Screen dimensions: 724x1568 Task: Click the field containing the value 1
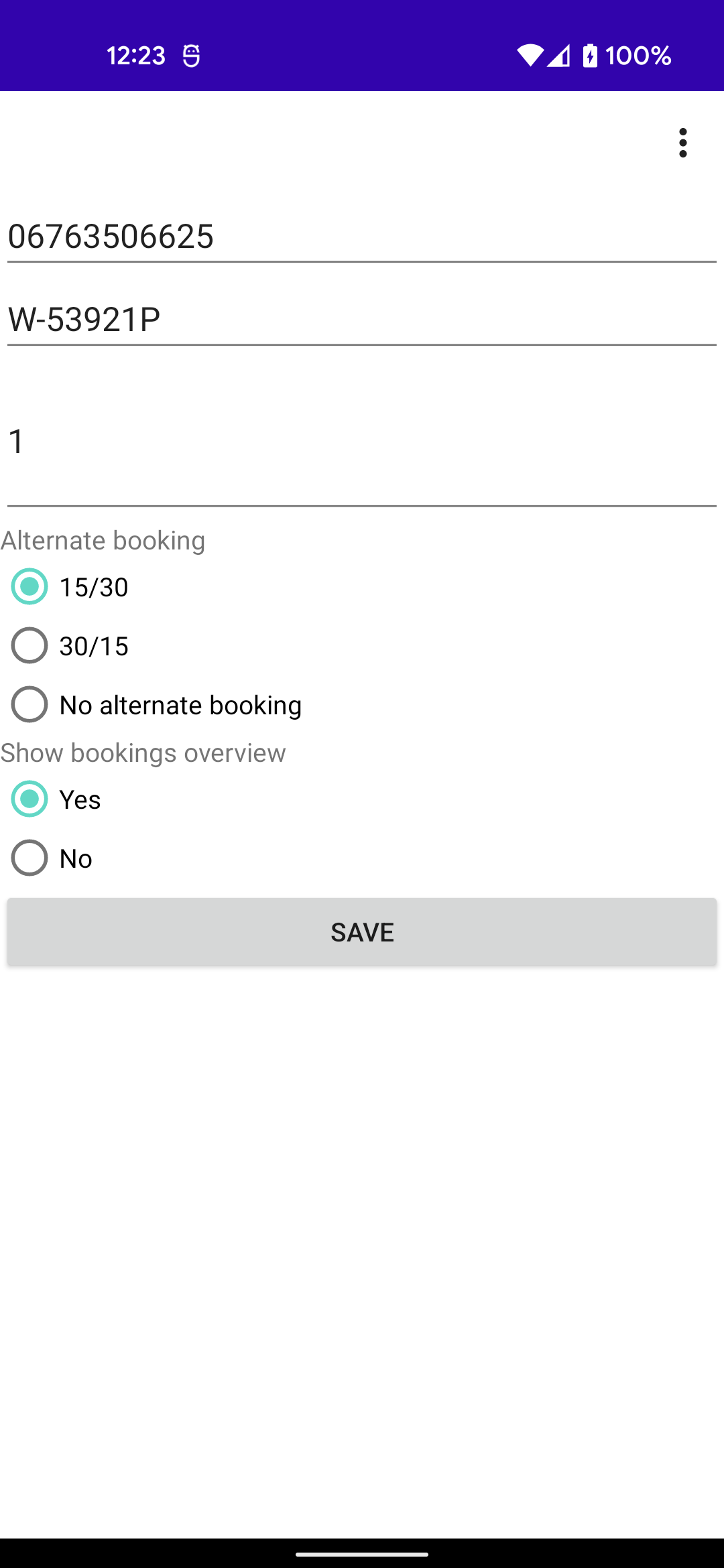click(362, 441)
